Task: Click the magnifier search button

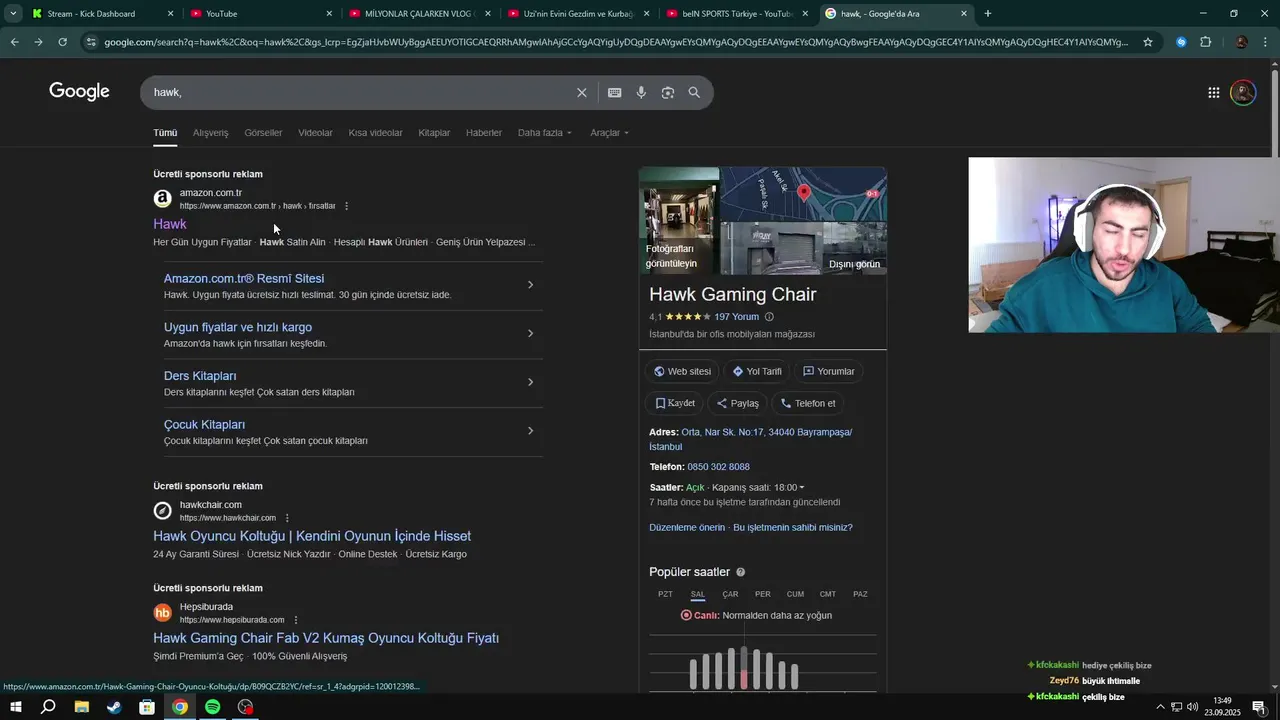Action: (x=694, y=92)
